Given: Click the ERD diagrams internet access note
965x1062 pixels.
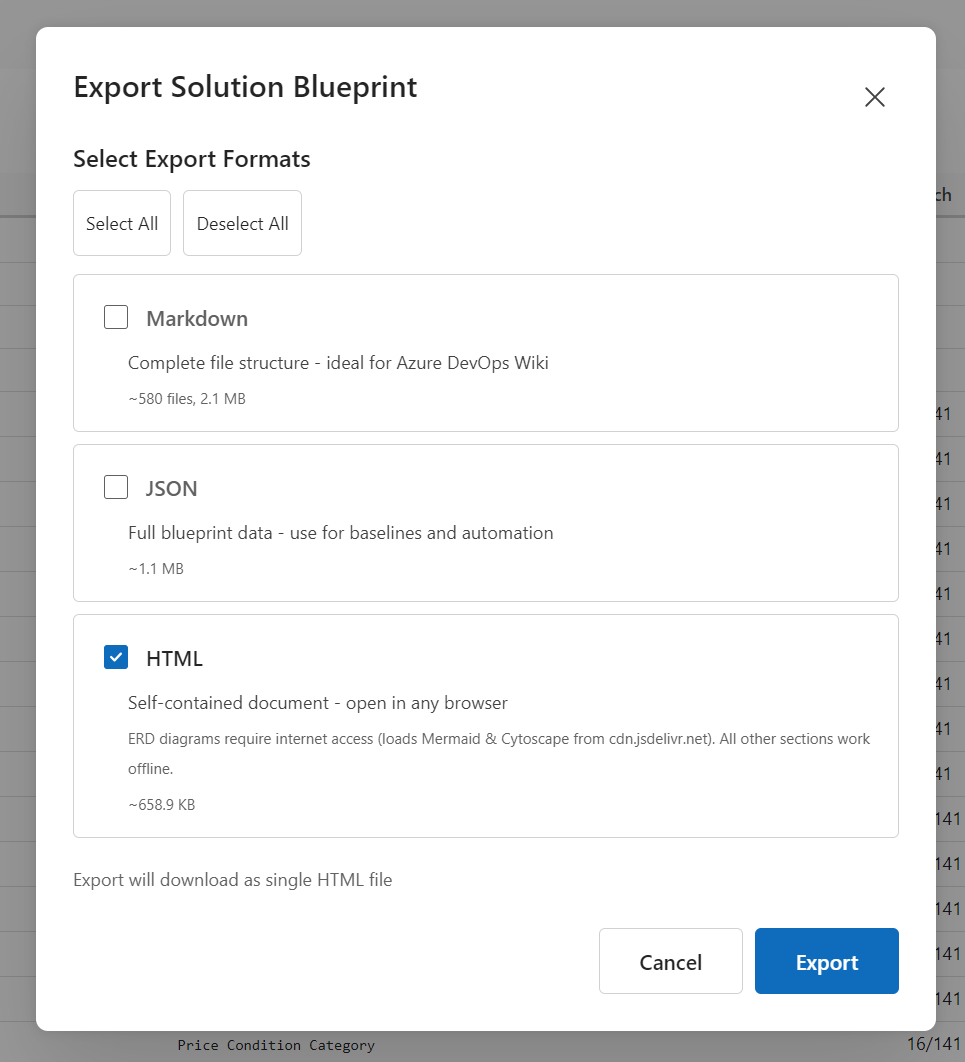Looking at the screenshot, I should click(x=498, y=753).
